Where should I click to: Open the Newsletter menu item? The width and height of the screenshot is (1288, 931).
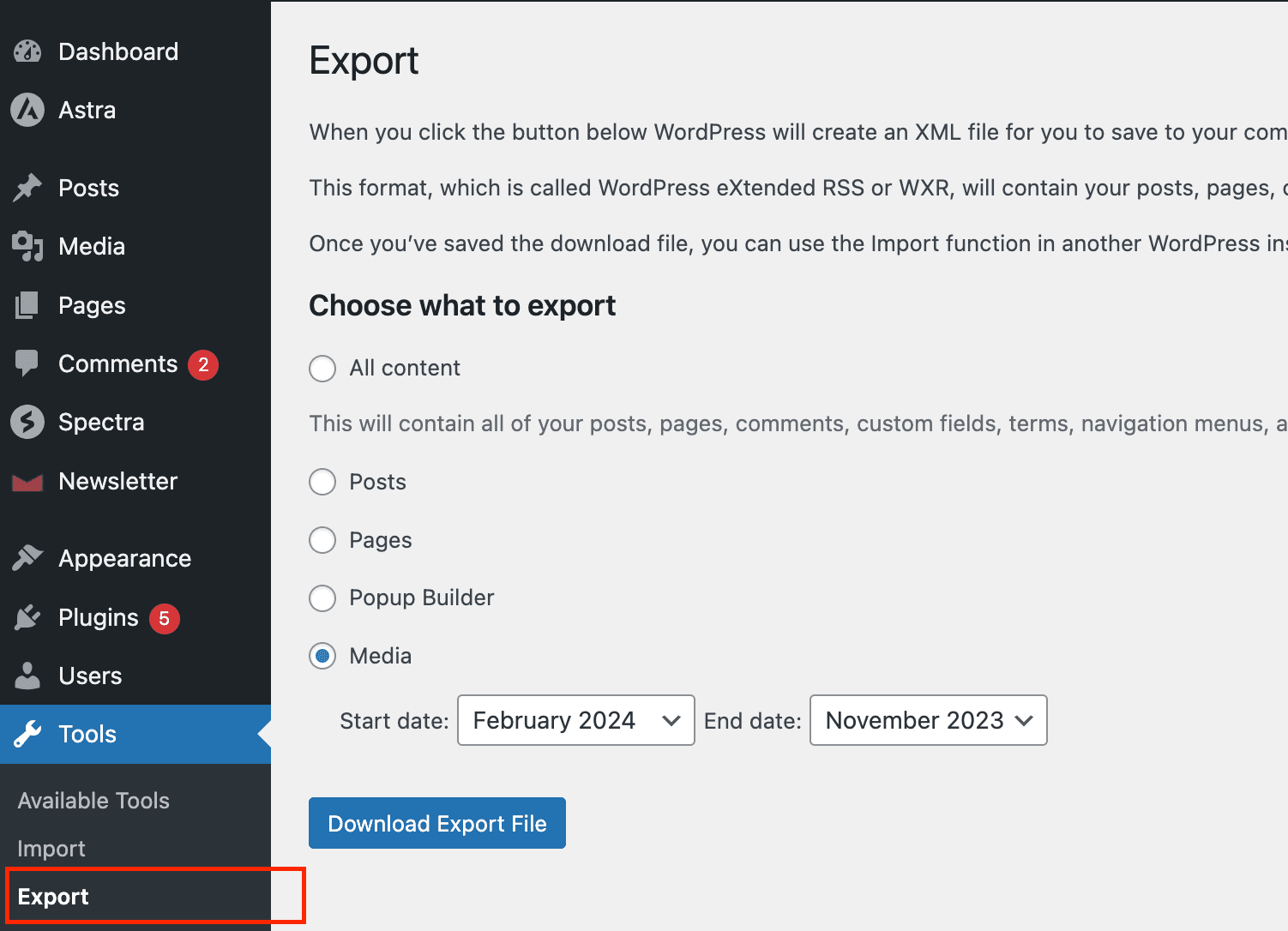pyautogui.click(x=135, y=481)
